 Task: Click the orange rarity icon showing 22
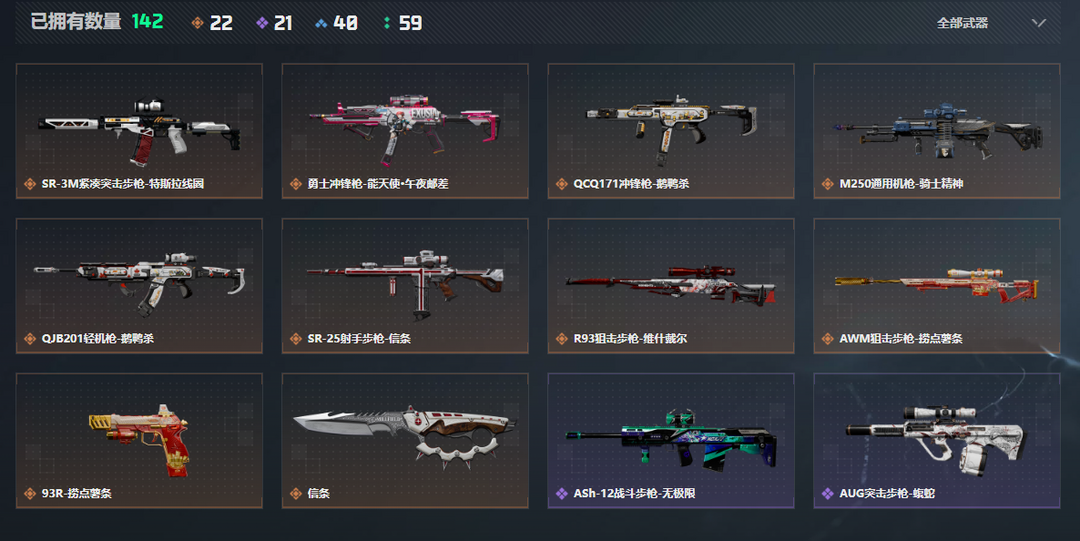coord(197,23)
